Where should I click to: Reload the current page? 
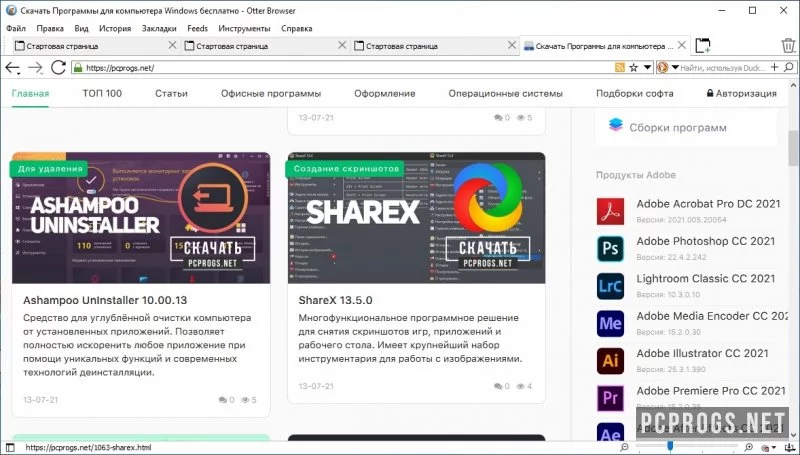[x=58, y=67]
